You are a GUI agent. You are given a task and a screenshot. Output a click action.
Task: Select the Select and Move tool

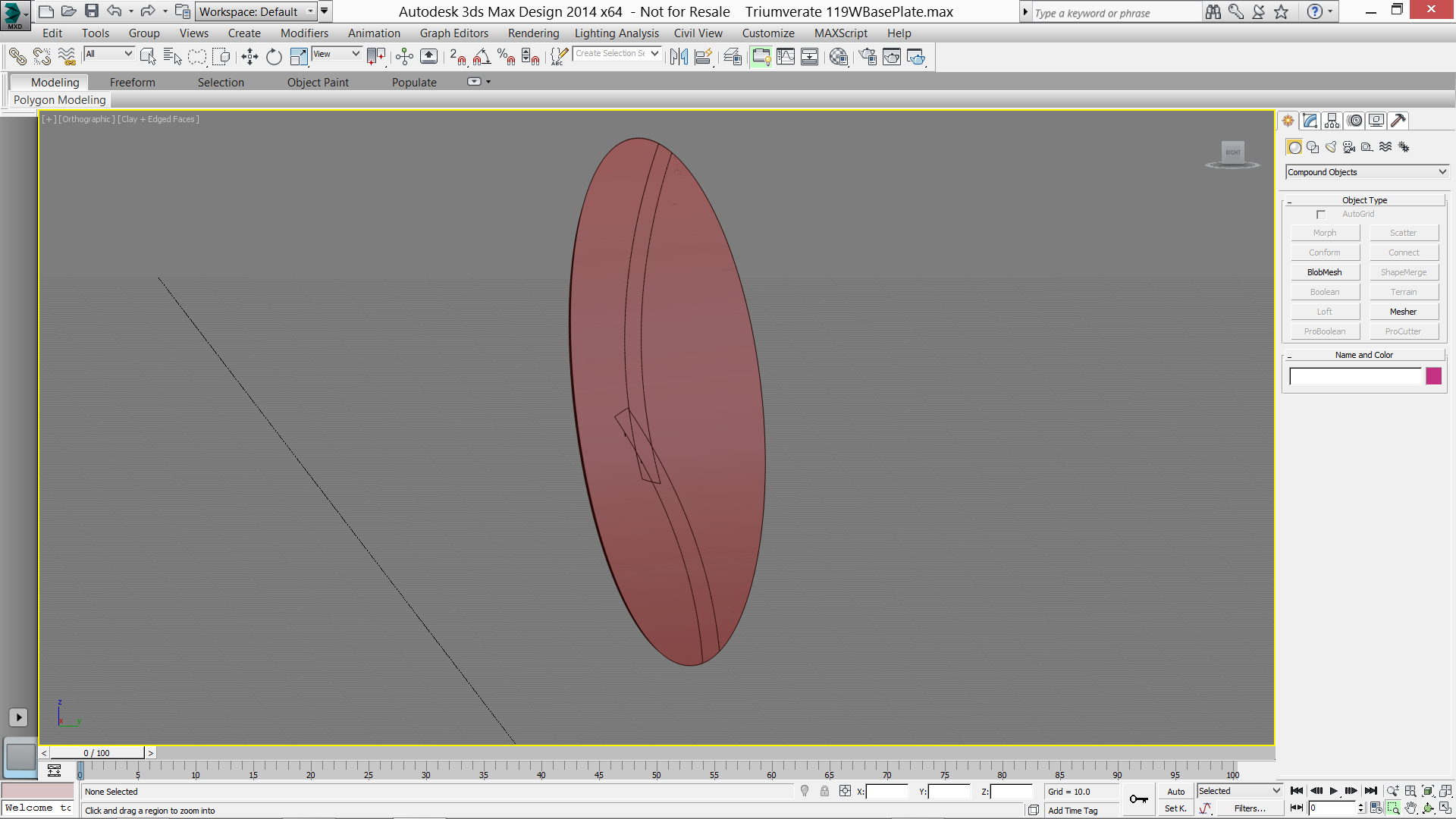pyautogui.click(x=249, y=56)
